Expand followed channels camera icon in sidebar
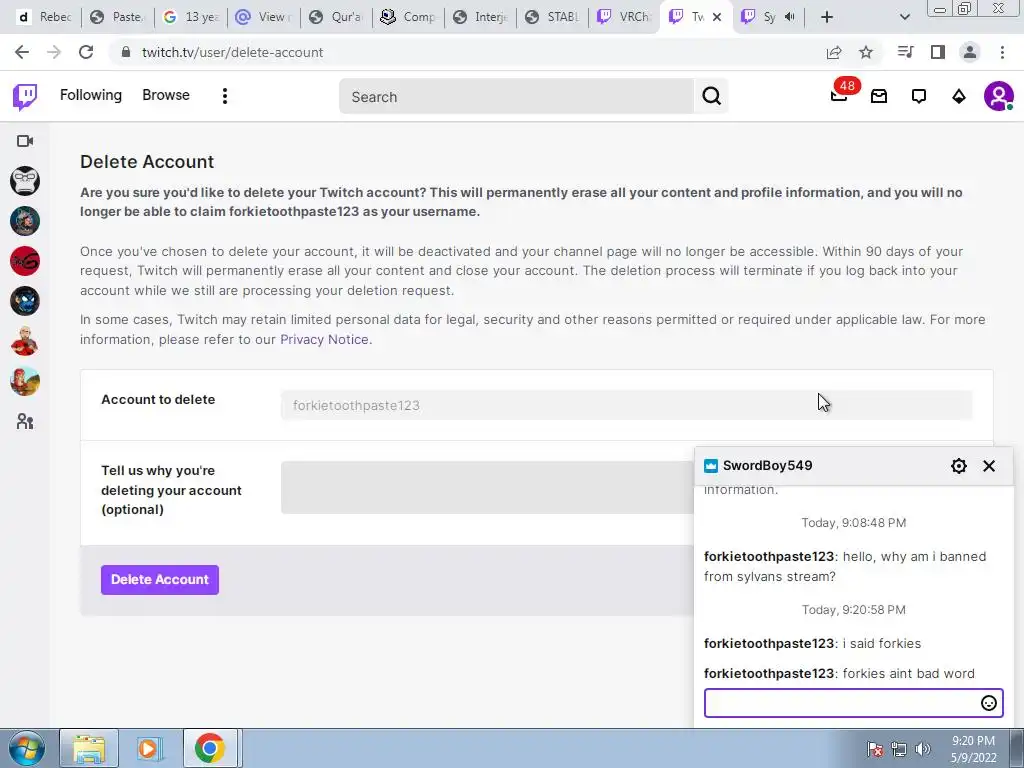1024x768 pixels. (25, 141)
